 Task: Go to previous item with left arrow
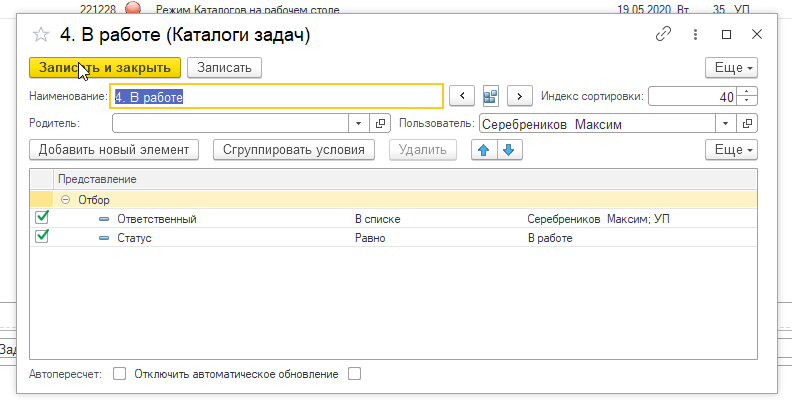[x=461, y=97]
